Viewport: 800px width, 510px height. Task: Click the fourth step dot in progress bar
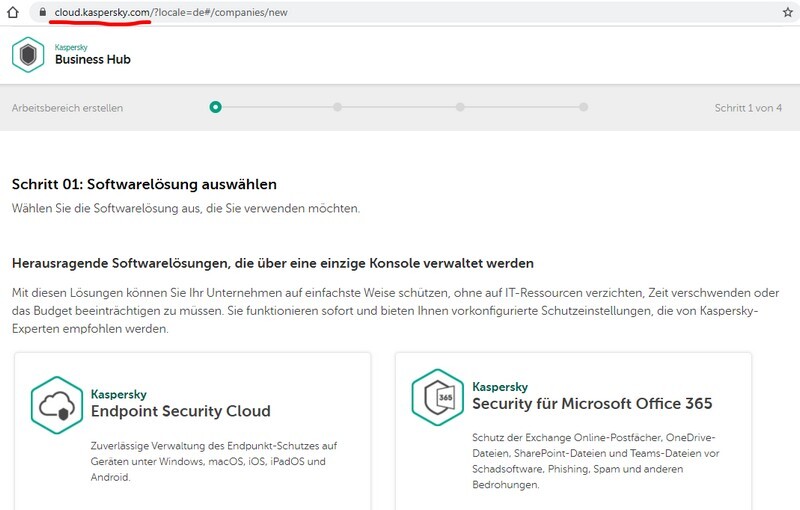pyautogui.click(x=583, y=107)
